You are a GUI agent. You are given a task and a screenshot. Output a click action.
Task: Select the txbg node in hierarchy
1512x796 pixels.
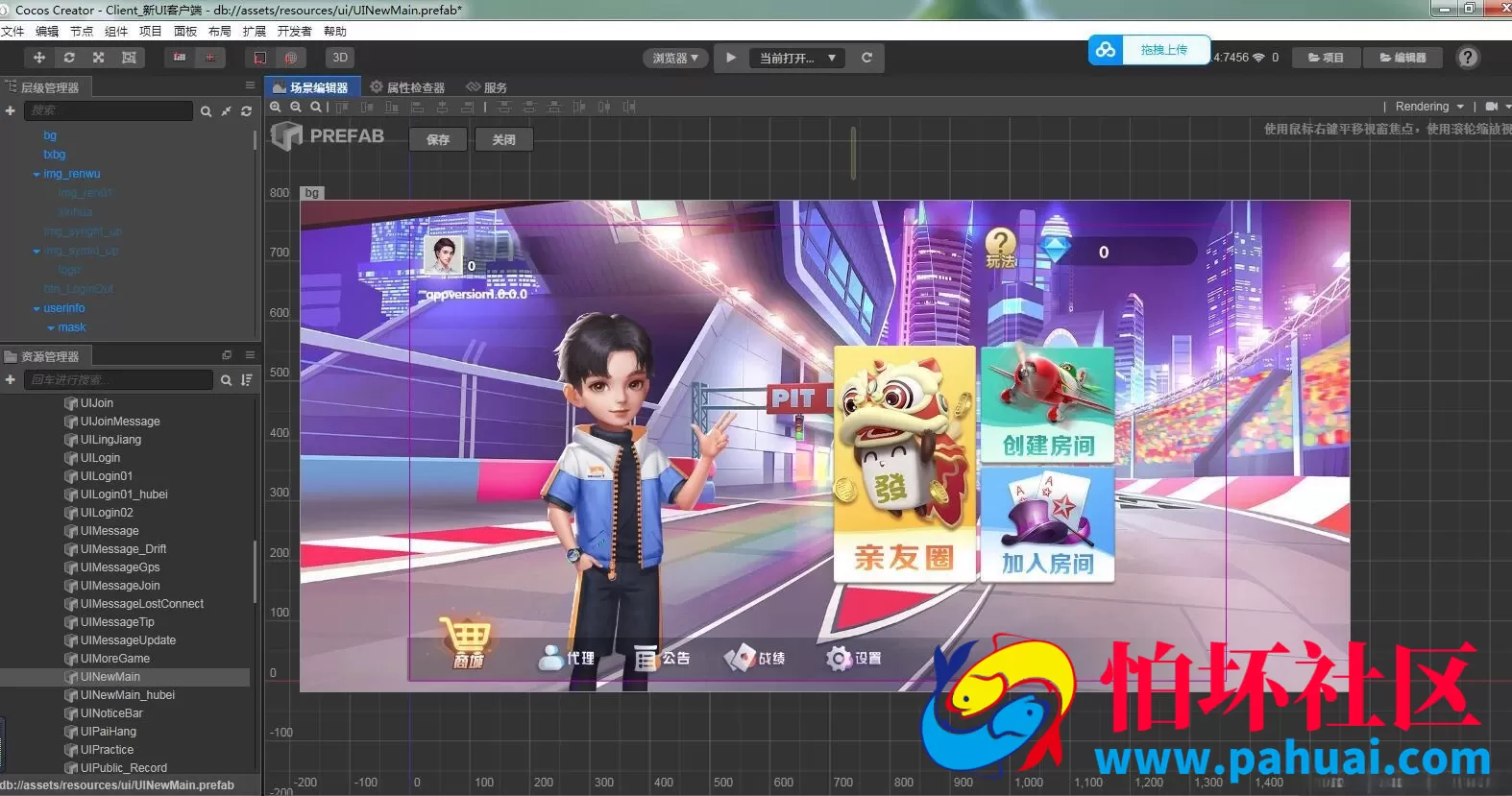point(55,155)
